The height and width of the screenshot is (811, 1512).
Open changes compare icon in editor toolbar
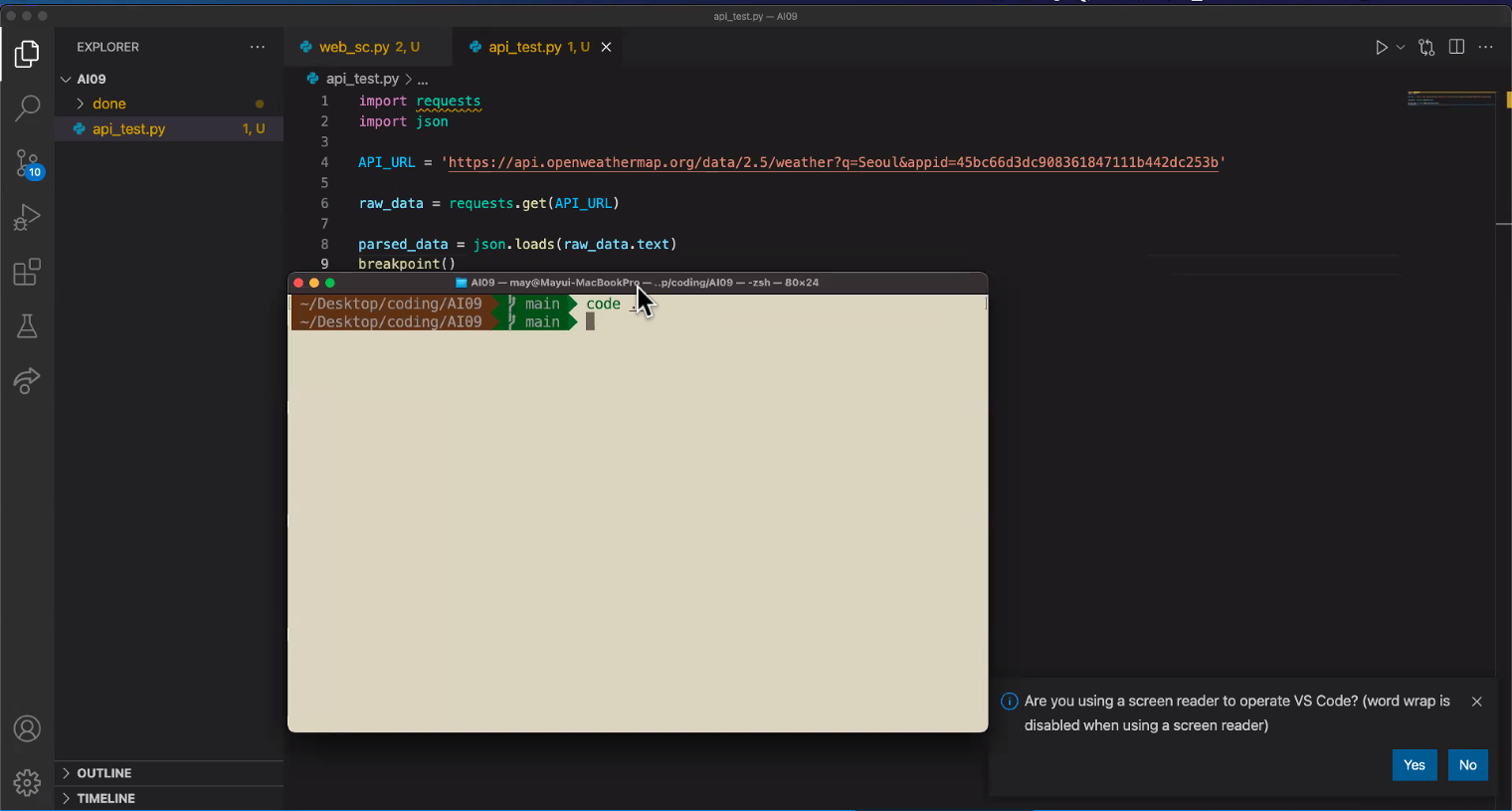1427,48
